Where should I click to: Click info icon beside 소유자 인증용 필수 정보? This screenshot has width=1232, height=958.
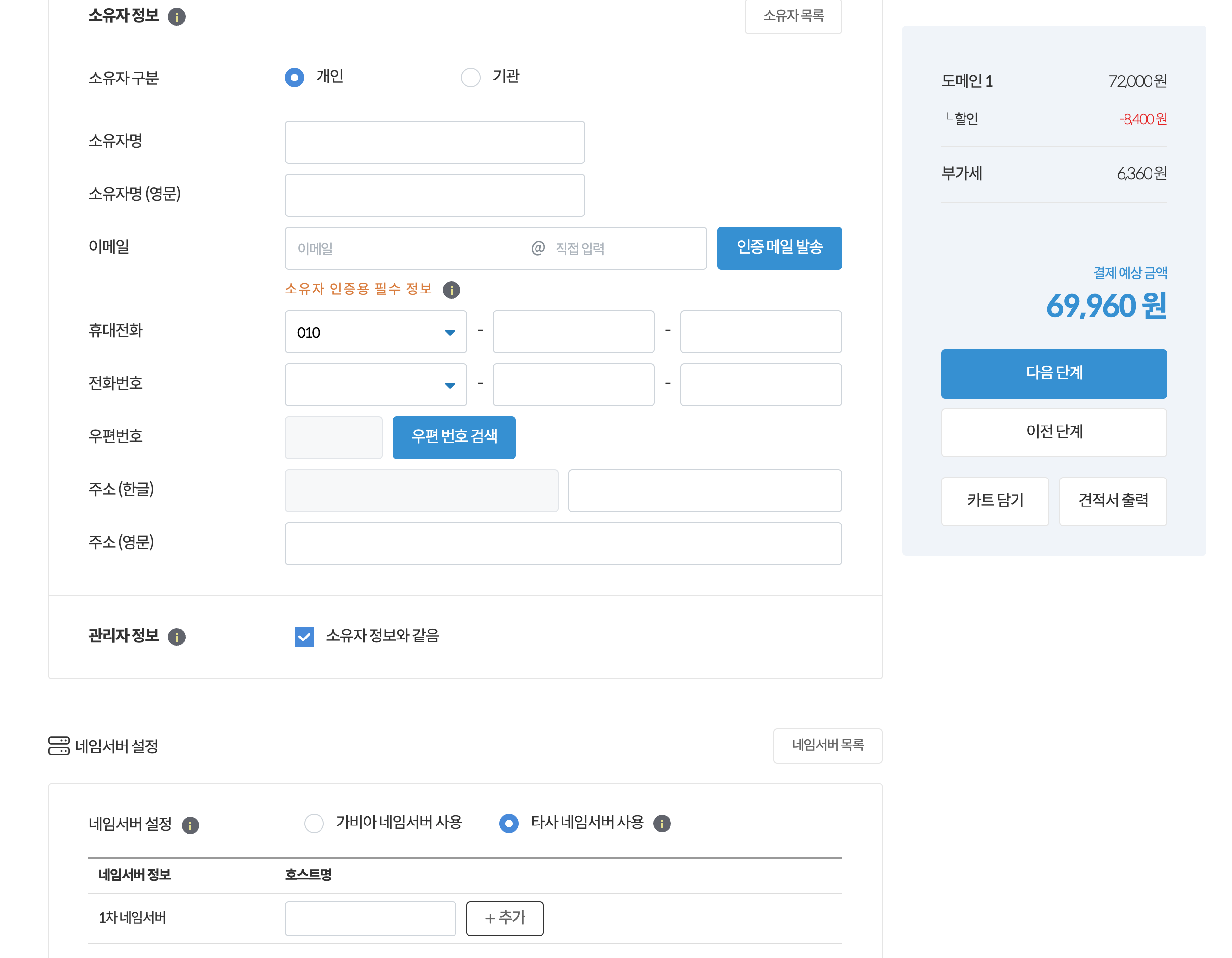[451, 290]
